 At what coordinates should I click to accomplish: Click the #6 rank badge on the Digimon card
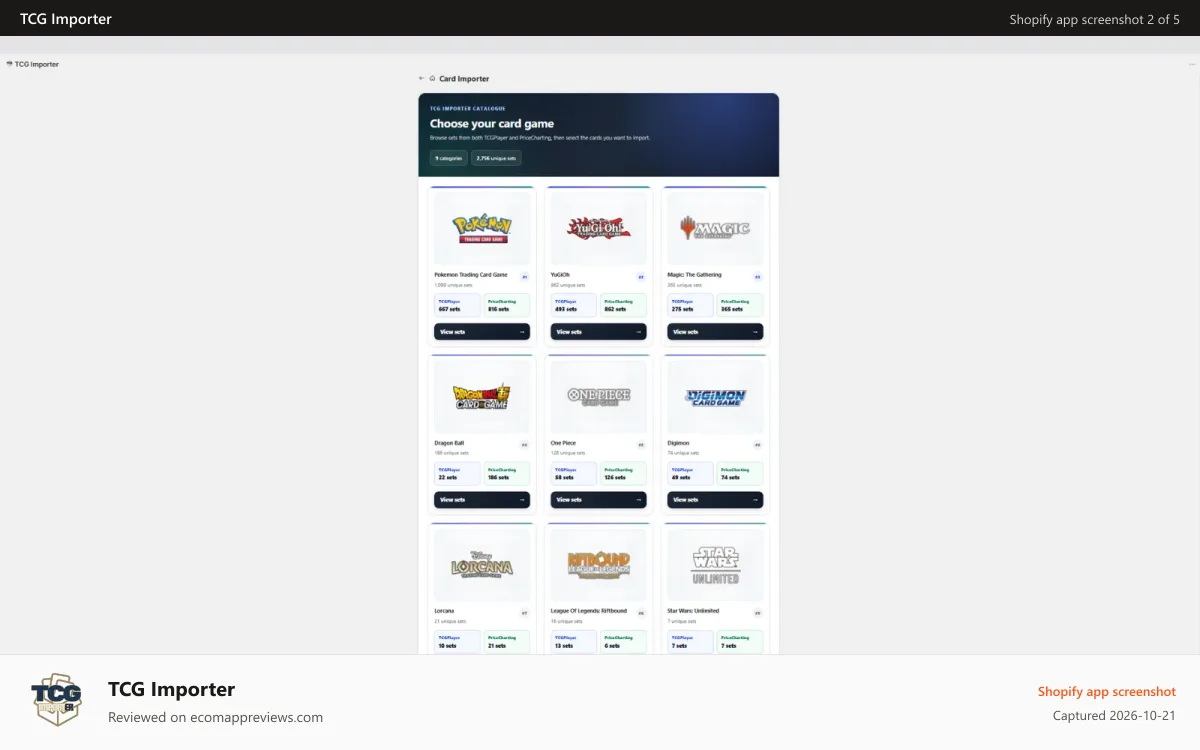pyautogui.click(x=758, y=445)
